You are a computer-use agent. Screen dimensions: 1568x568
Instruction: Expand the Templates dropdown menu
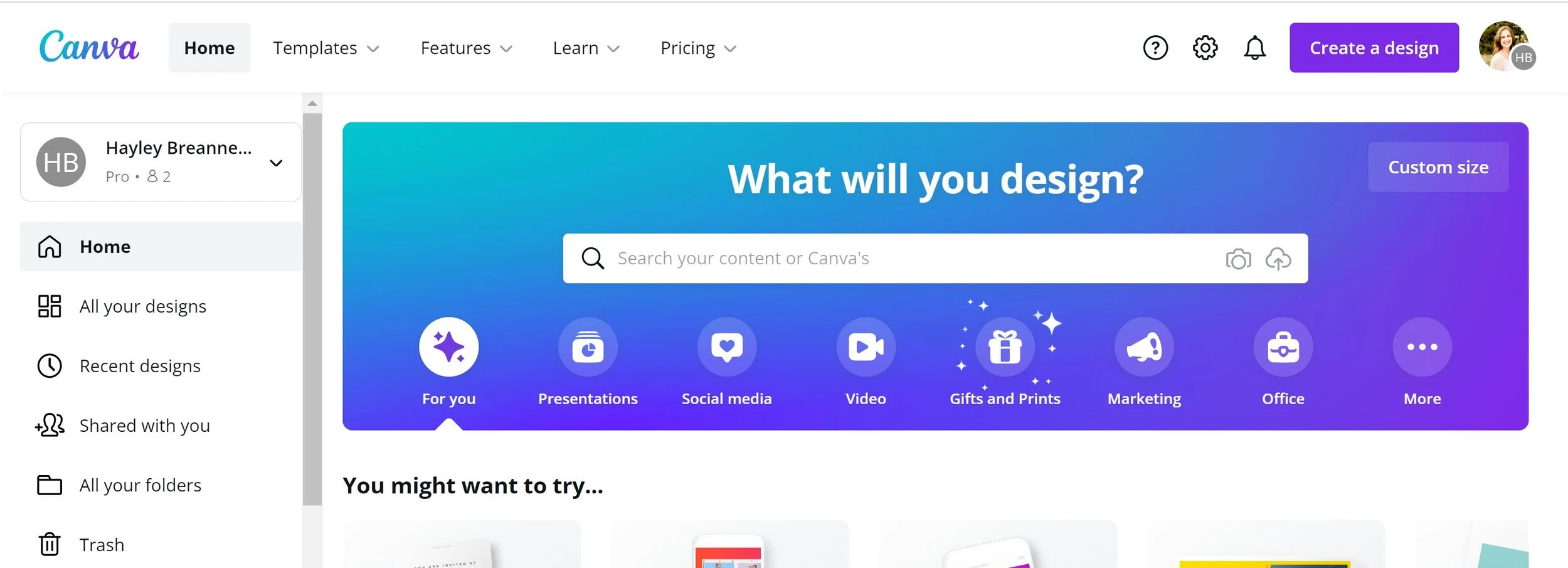pos(326,48)
